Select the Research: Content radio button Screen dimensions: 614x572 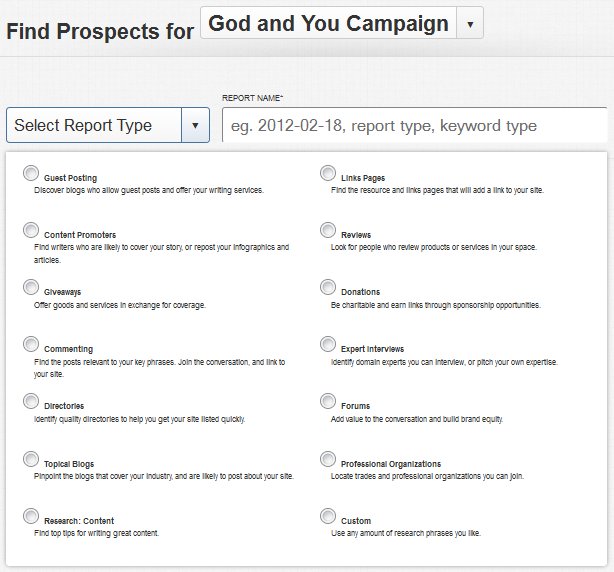pyautogui.click(x=31, y=516)
